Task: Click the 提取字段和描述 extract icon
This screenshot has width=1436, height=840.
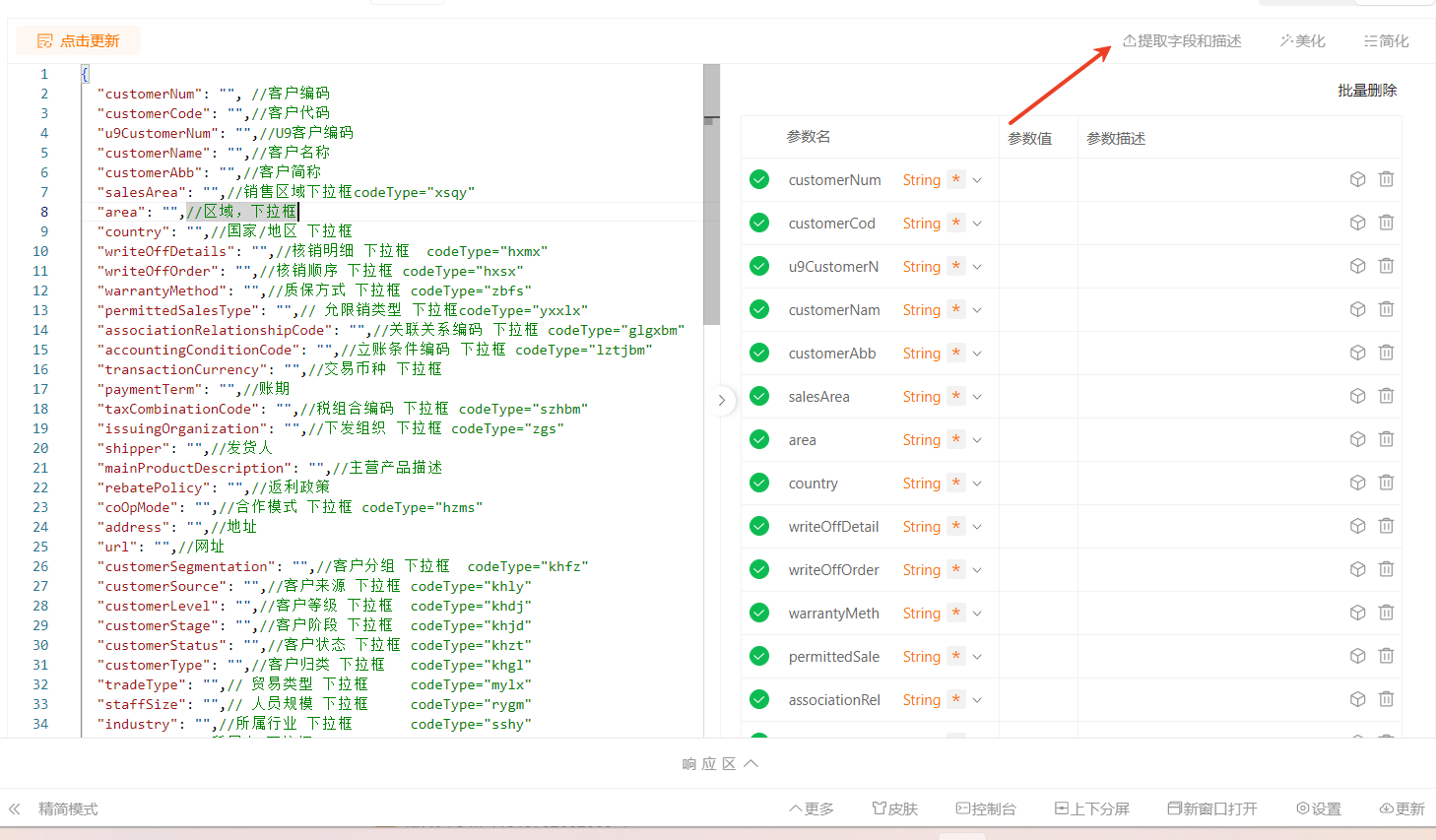Action: (x=1130, y=41)
